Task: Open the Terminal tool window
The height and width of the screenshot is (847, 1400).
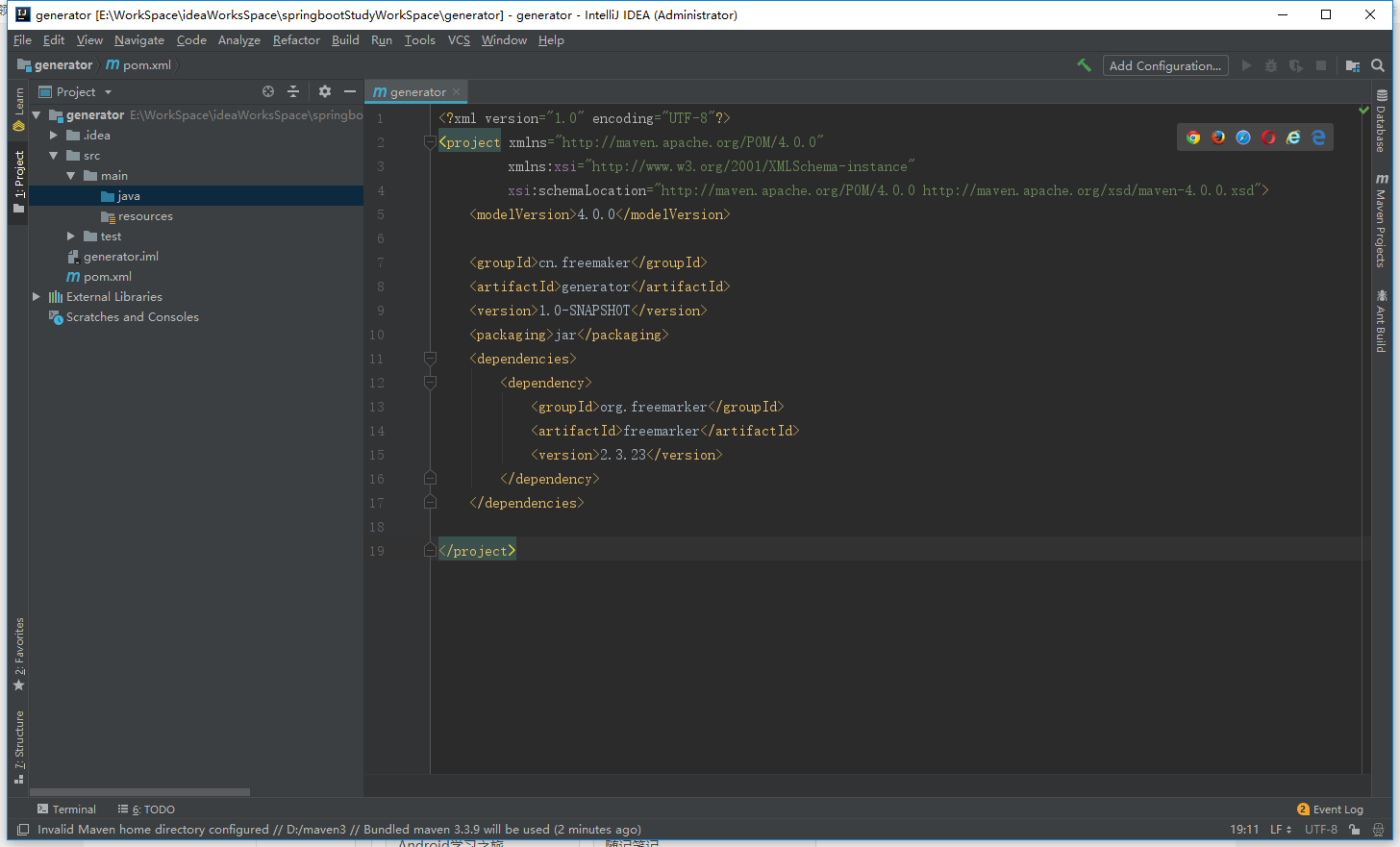Action: (66, 809)
